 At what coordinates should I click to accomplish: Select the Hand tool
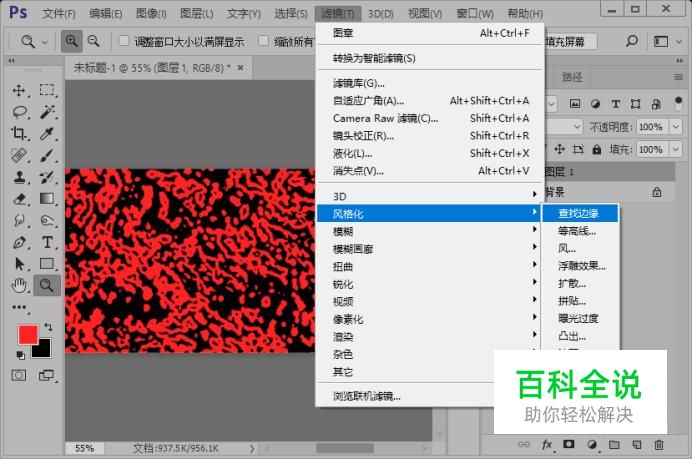[19, 286]
